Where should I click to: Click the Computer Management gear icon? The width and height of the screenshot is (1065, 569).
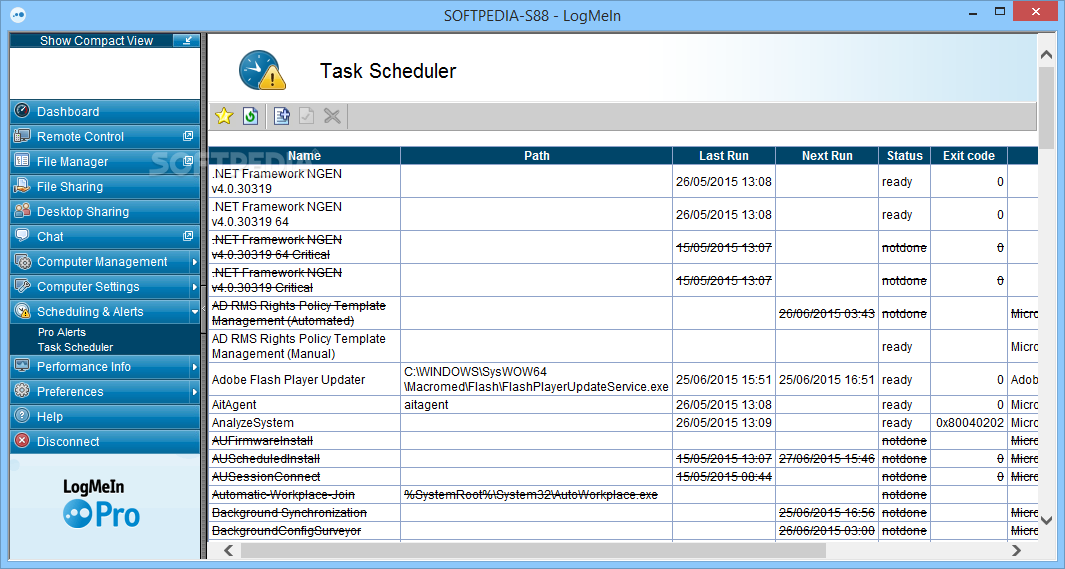[22, 261]
